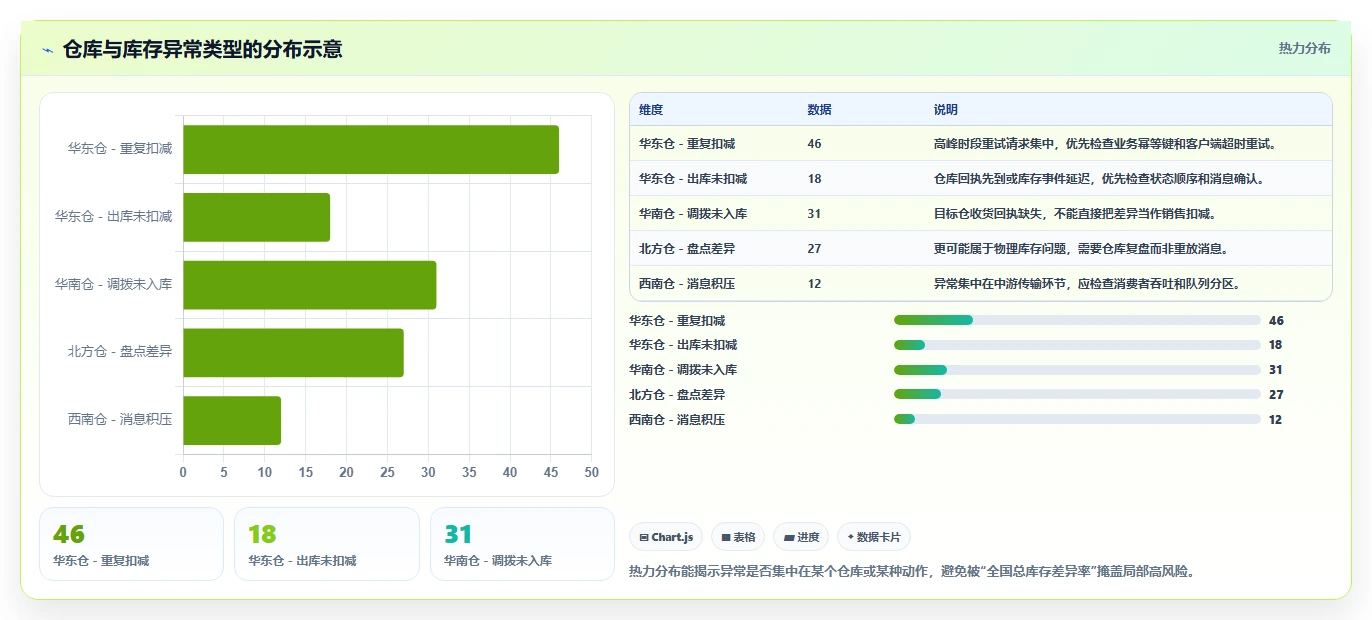Click the 热力分布 label in header
This screenshot has width=1372, height=620.
point(1304,48)
